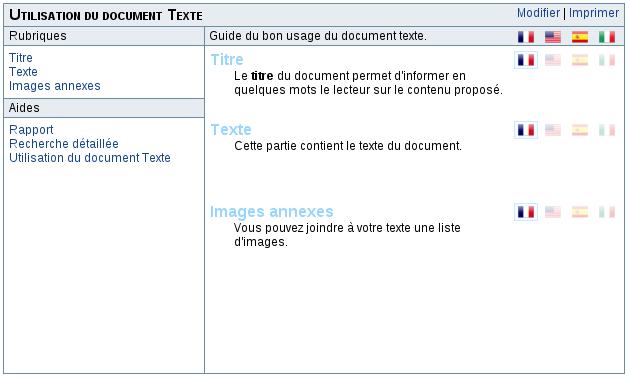Click the Imprimer link

point(593,13)
